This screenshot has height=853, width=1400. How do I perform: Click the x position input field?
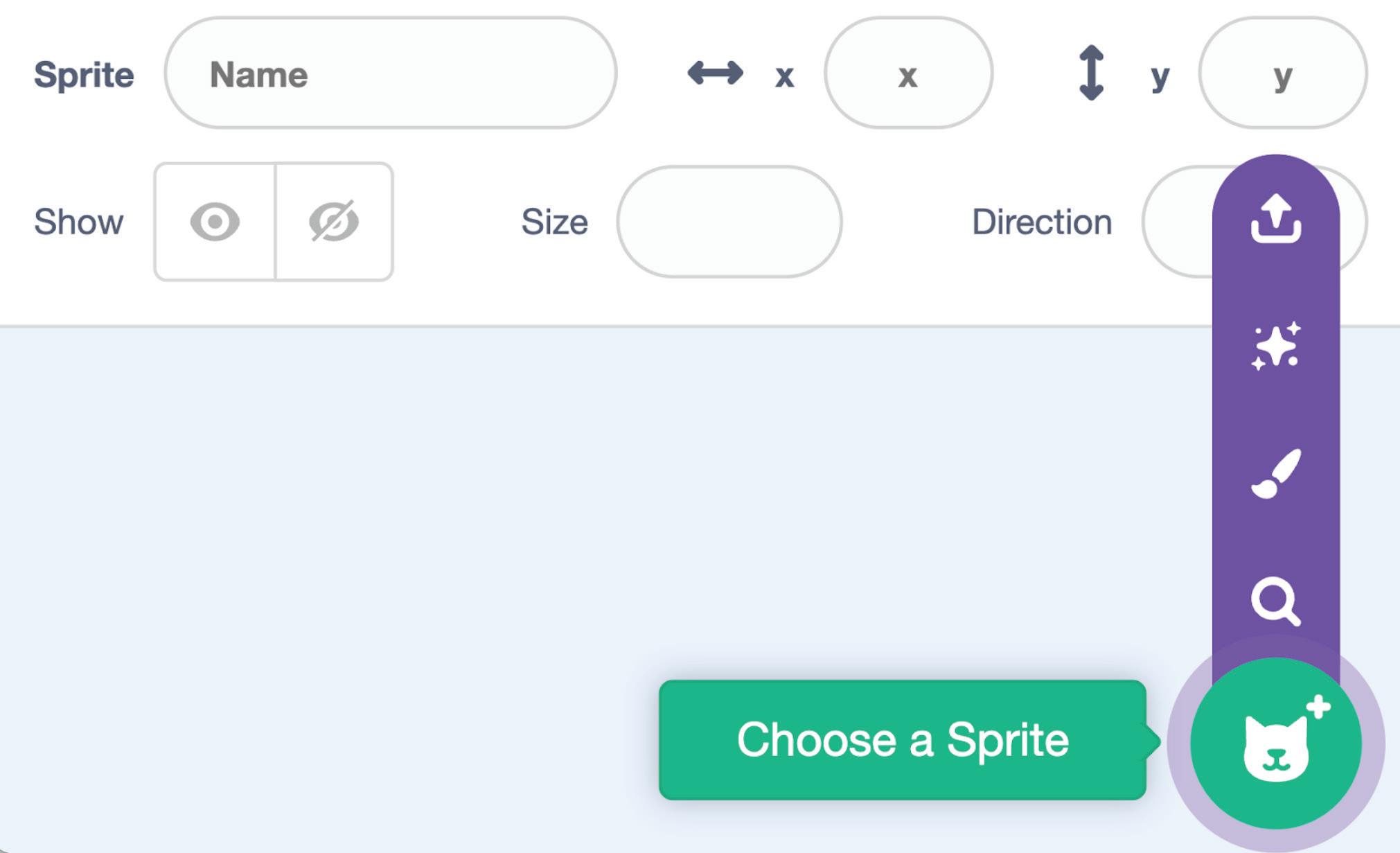click(x=907, y=73)
